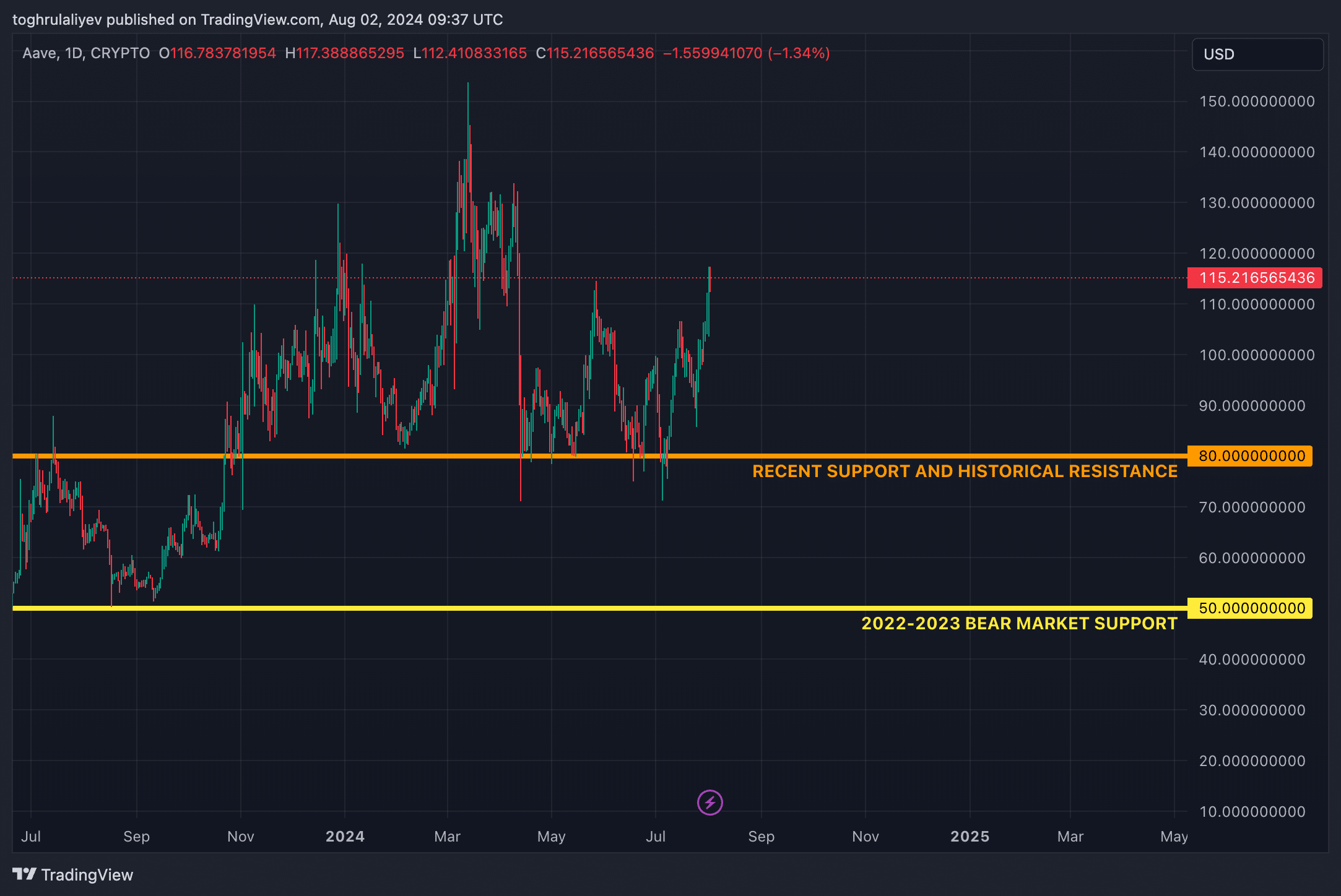The image size is (1341, 896).
Task: Click the 140.000000000 price axis label
Action: tap(1257, 152)
